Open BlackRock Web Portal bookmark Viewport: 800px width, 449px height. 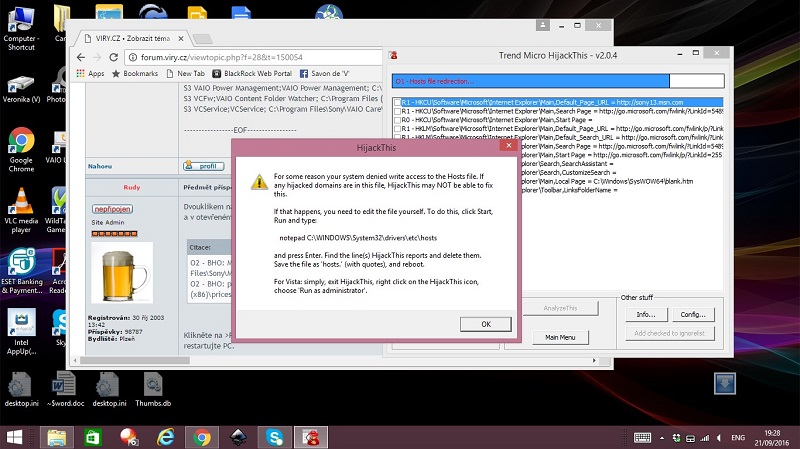coord(252,73)
